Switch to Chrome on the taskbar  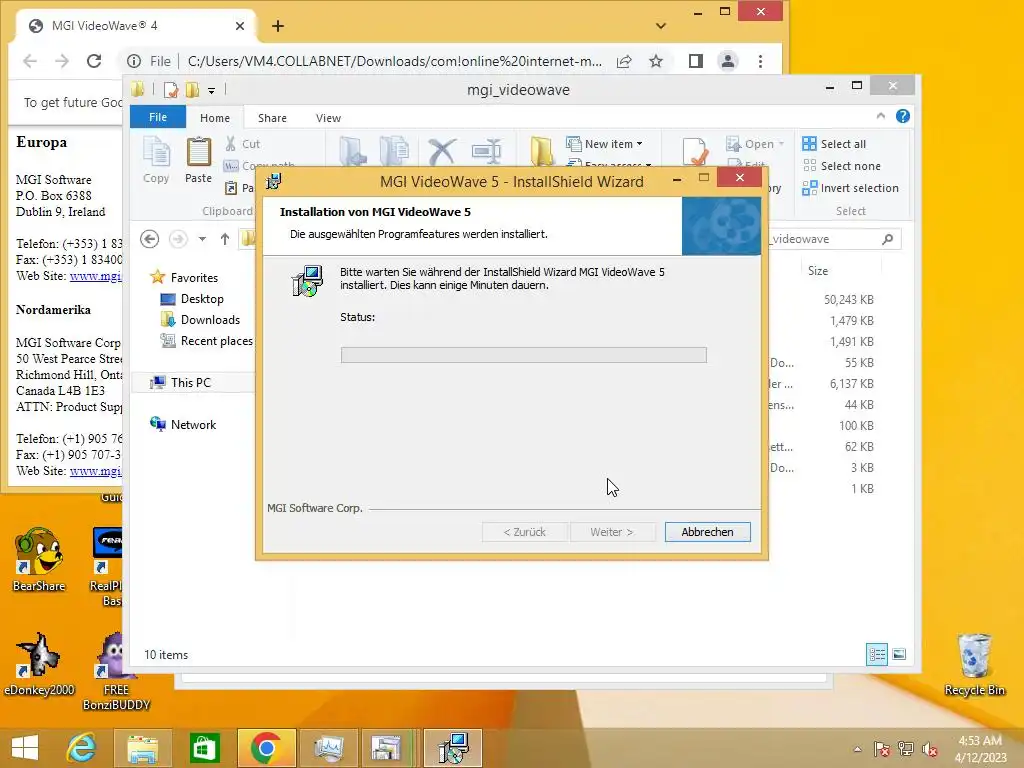coord(266,748)
